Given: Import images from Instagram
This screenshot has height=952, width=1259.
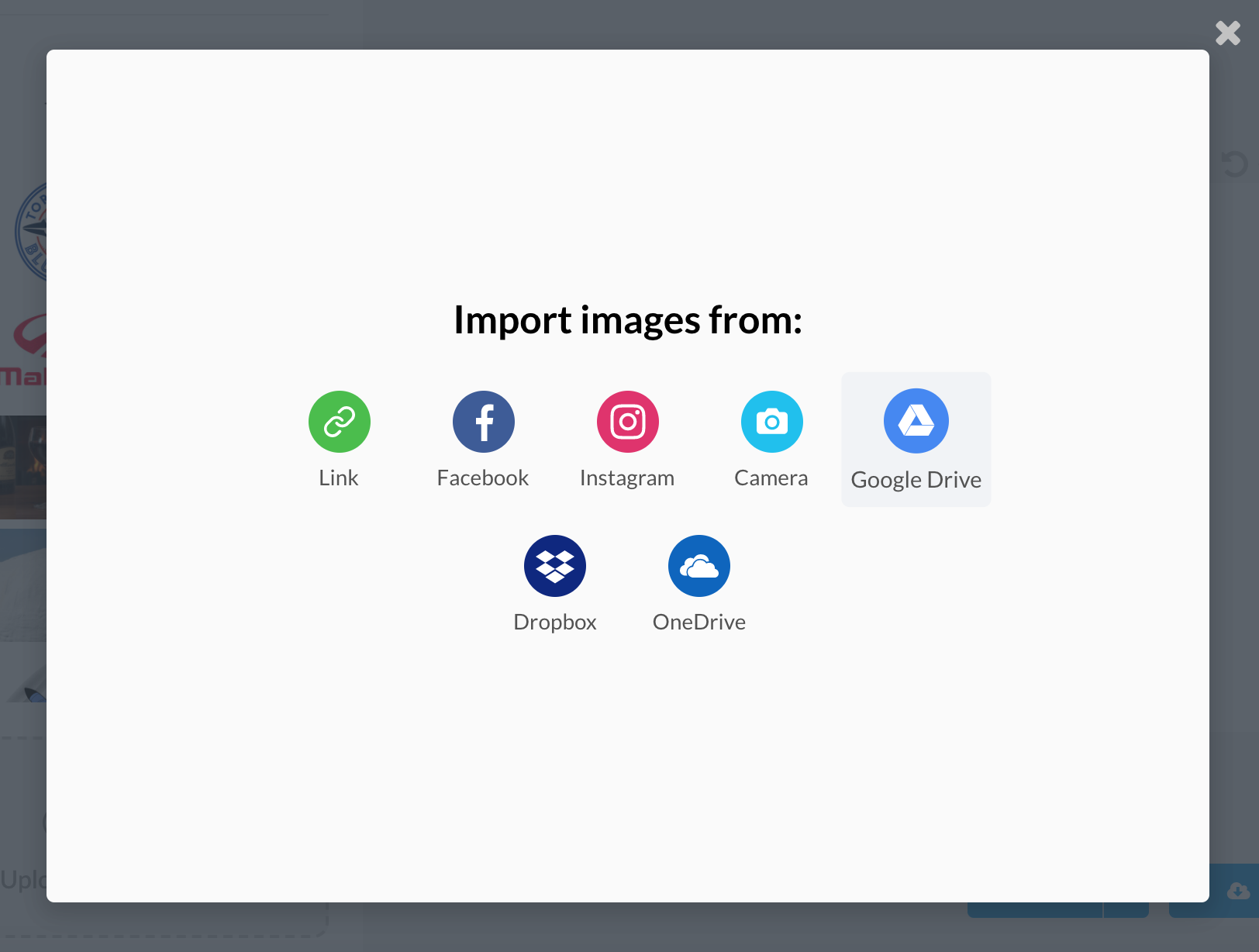Looking at the screenshot, I should tap(627, 422).
